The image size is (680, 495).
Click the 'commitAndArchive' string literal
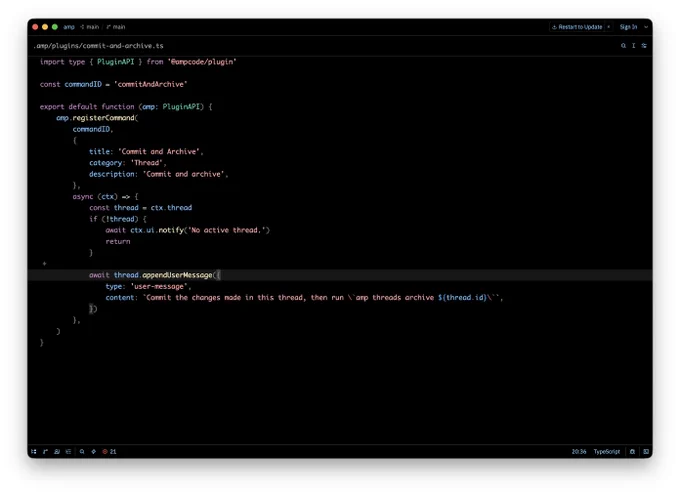pyautogui.click(x=150, y=84)
